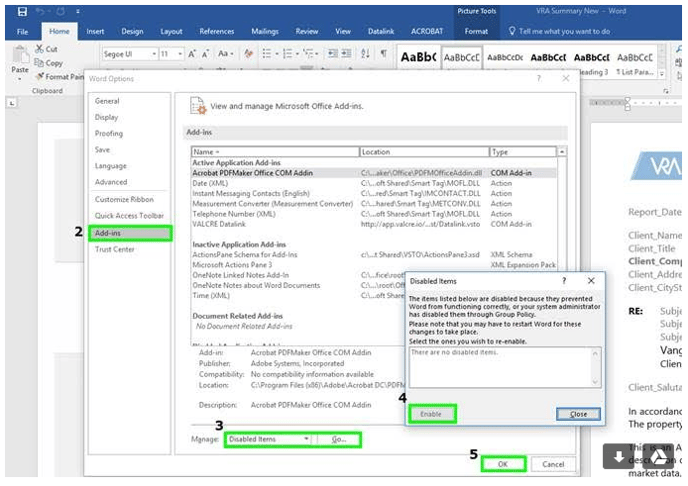Click the Word Options help question mark
The height and width of the screenshot is (486, 688).
538,77
